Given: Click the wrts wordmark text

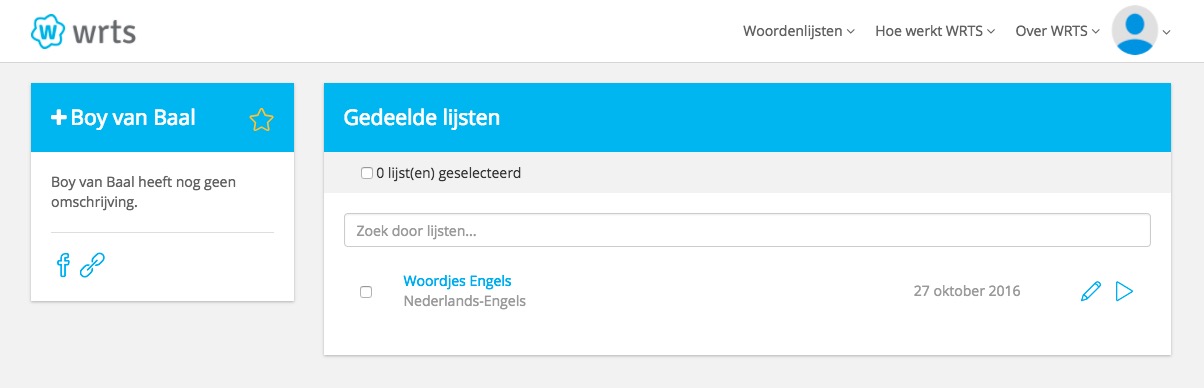Looking at the screenshot, I should pyautogui.click(x=104, y=32).
